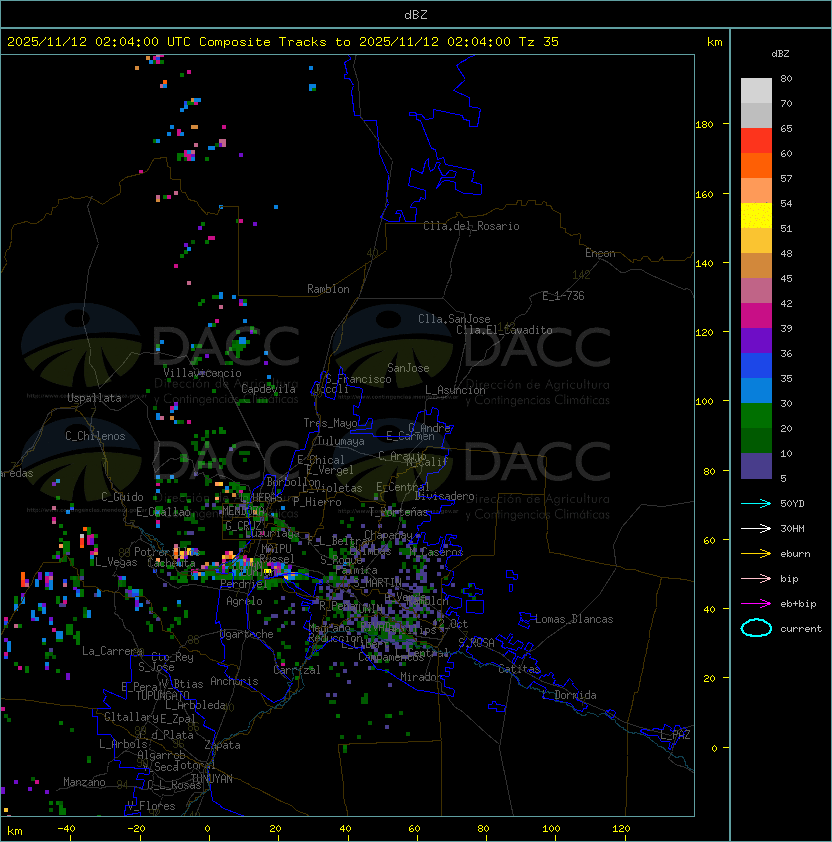832x842 pixels.
Task: Select the magenta 39-42 dBZ color band
Action: tap(756, 316)
